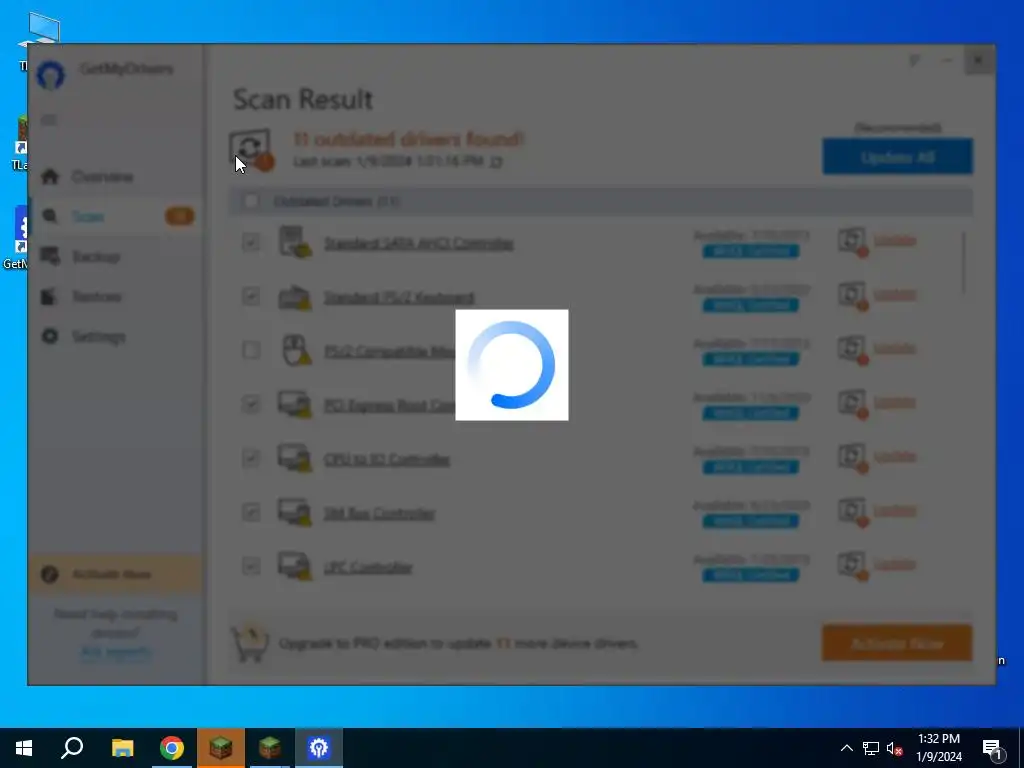Screen dimensions: 1024x768
Task: Open the Settings section
Action: (x=115, y=336)
